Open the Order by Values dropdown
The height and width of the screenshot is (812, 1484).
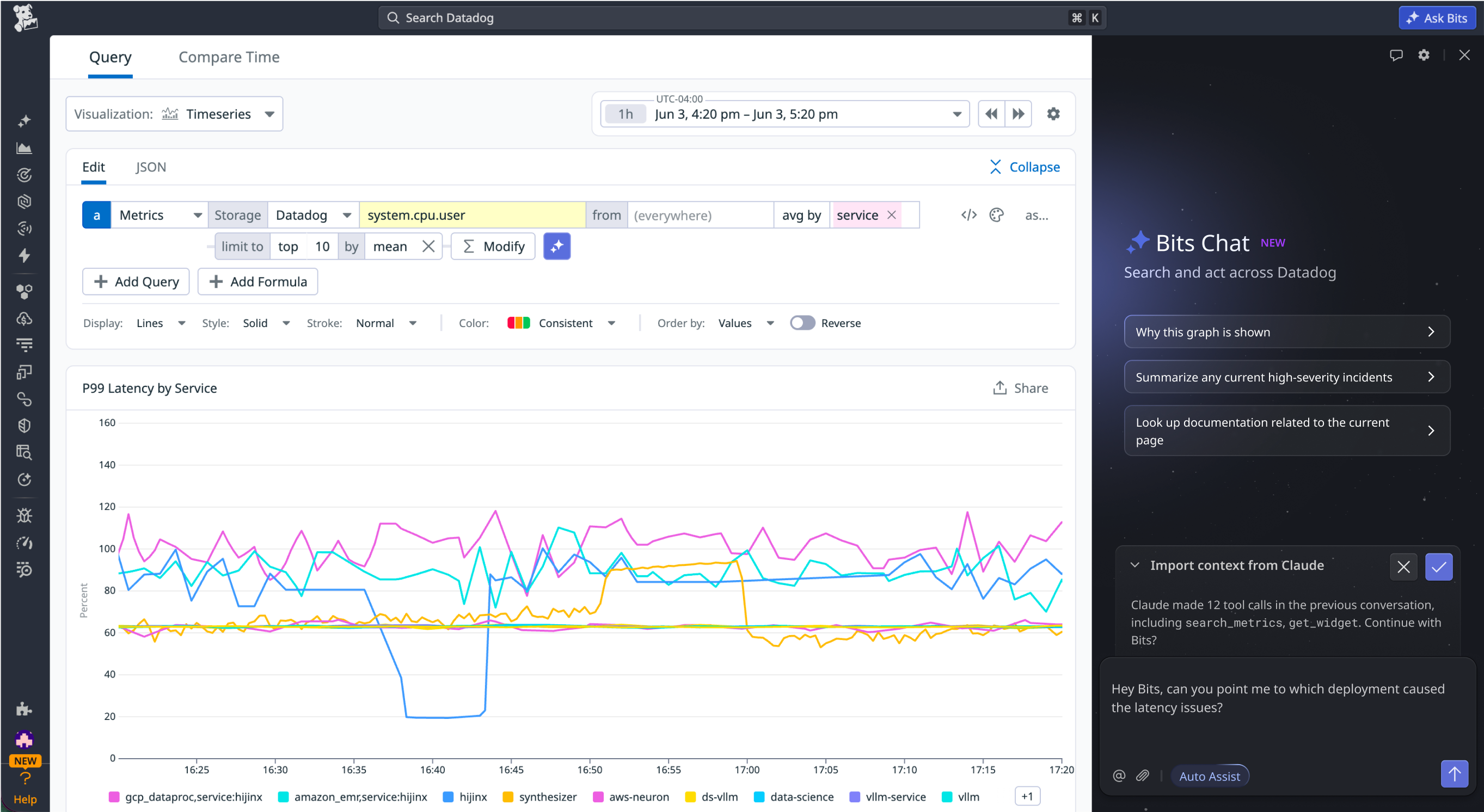(746, 323)
